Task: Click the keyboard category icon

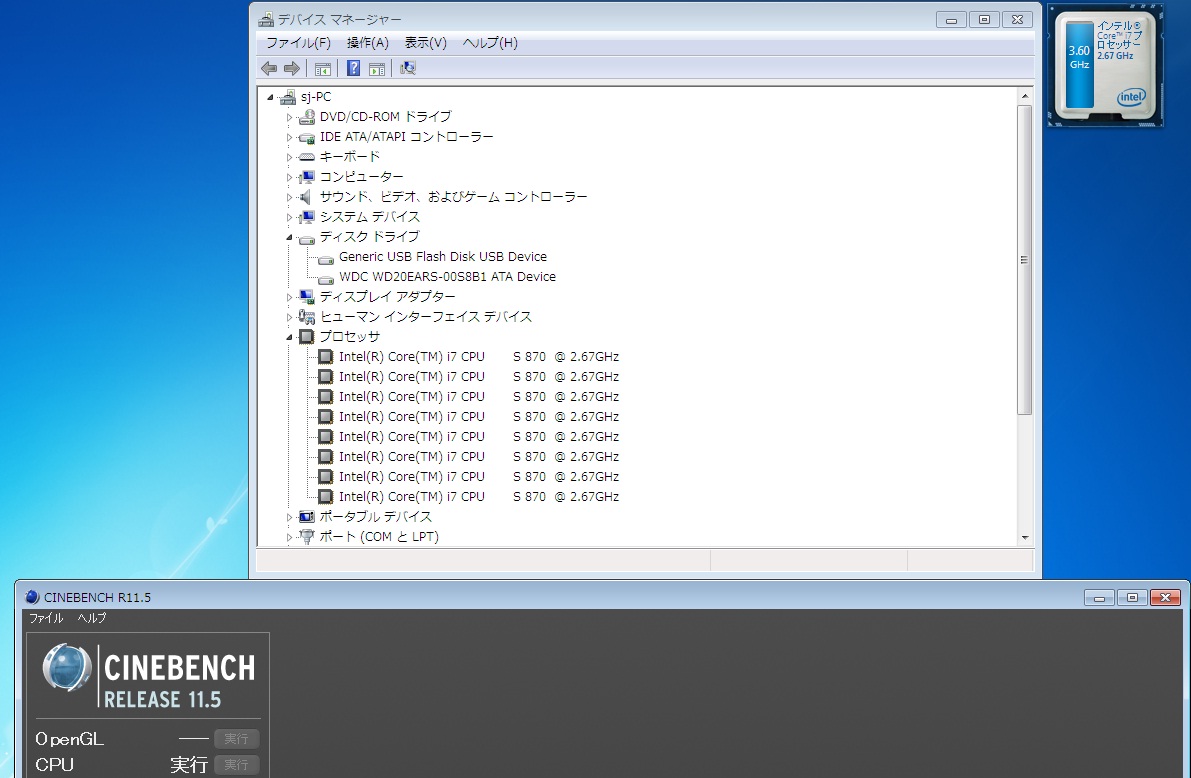Action: 307,157
